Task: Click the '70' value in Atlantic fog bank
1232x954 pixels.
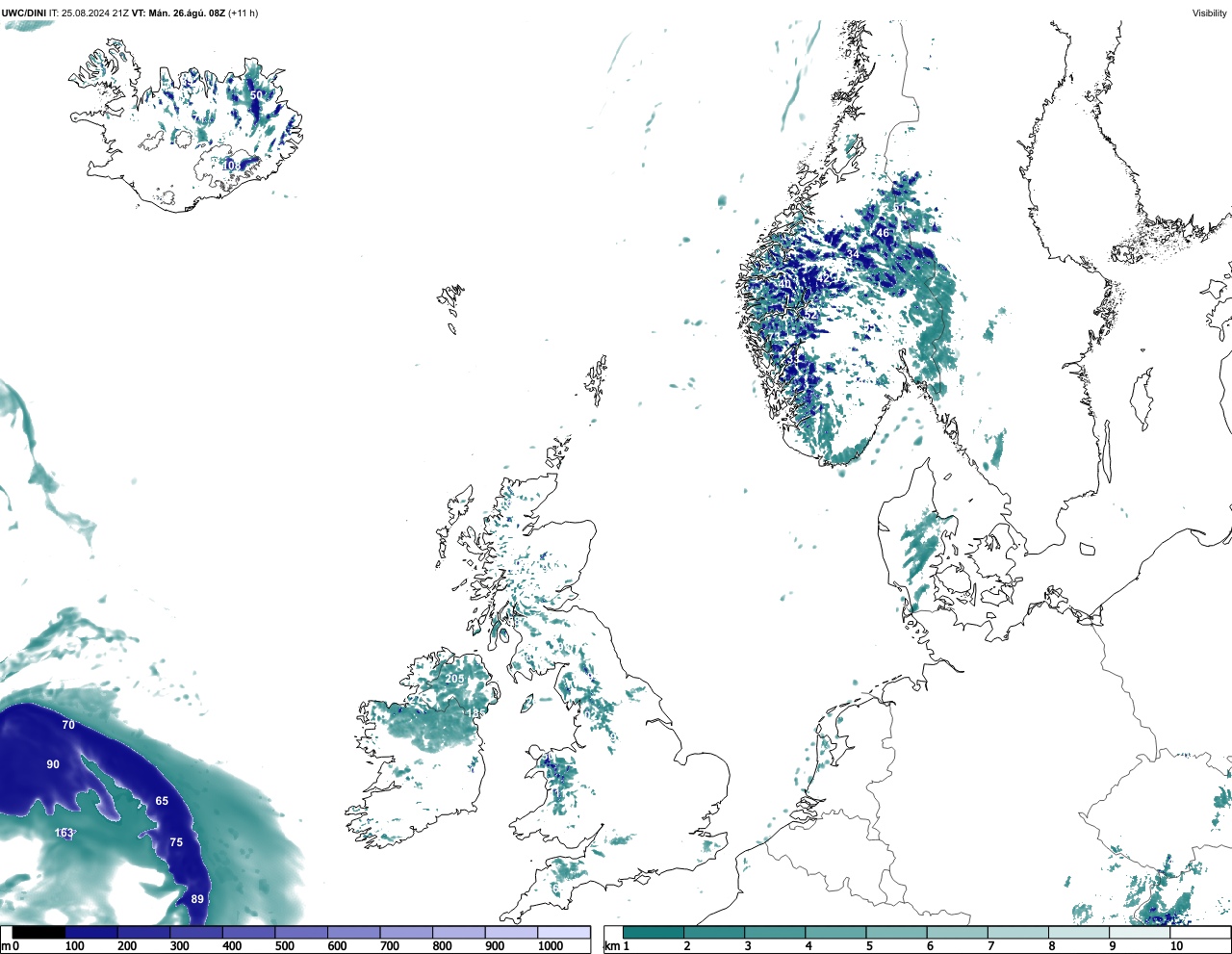Action: pyautogui.click(x=68, y=725)
